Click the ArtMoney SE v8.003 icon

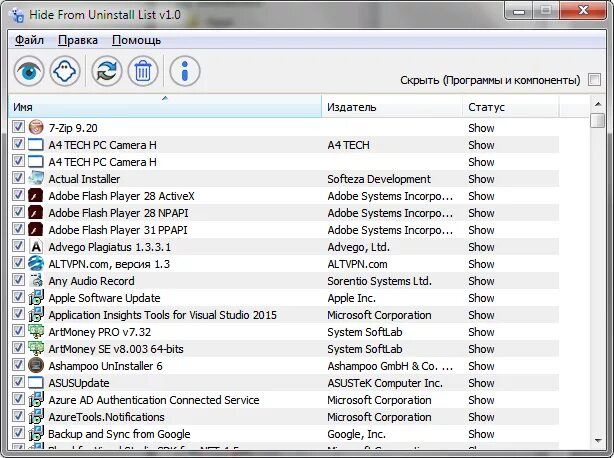36,348
